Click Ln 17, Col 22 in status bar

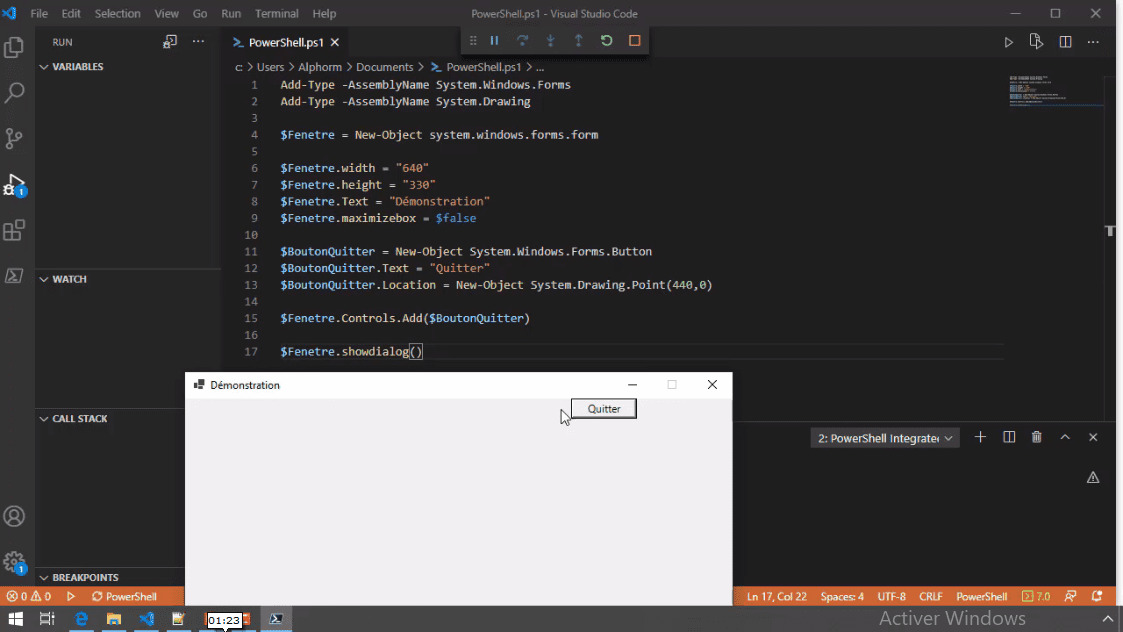[776, 596]
